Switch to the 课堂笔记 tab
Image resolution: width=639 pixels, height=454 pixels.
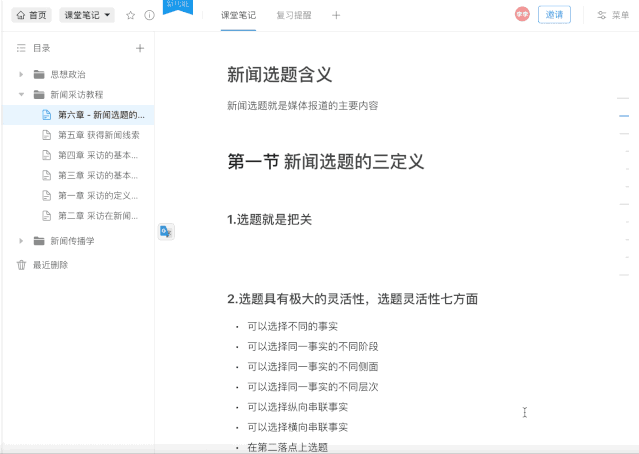click(238, 15)
